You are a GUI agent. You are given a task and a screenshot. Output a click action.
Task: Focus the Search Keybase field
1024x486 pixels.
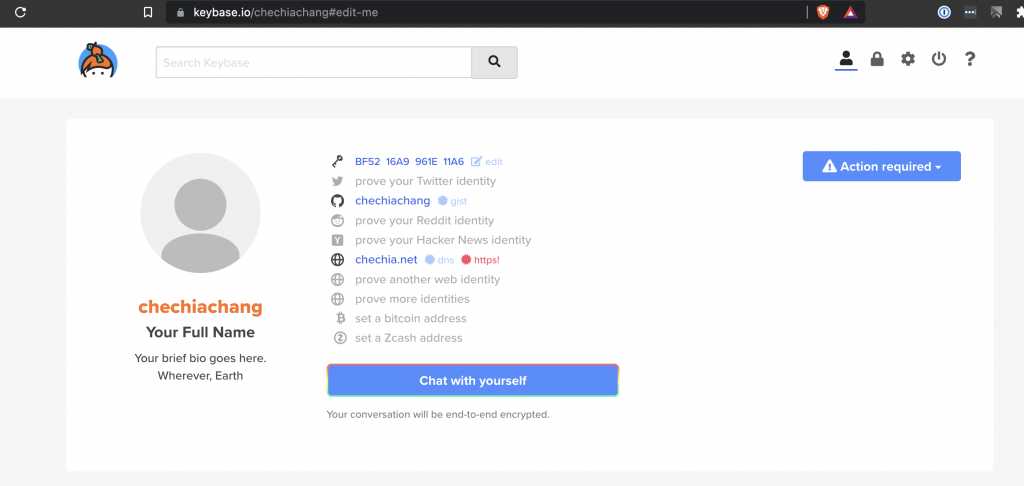coord(313,62)
